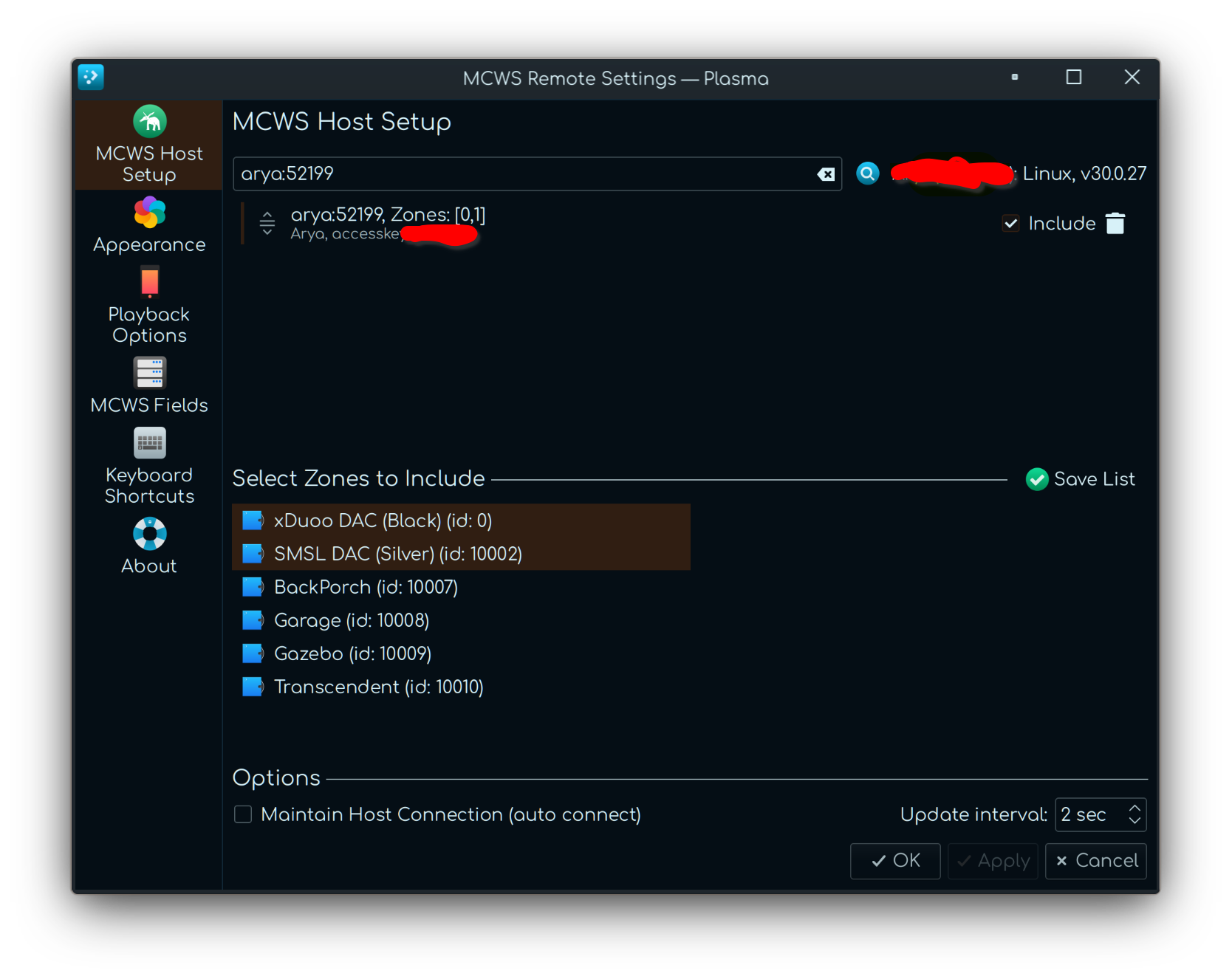Close the MCWS Remote Settings window
Screen dimensions: 1232x979
tap(1132, 77)
